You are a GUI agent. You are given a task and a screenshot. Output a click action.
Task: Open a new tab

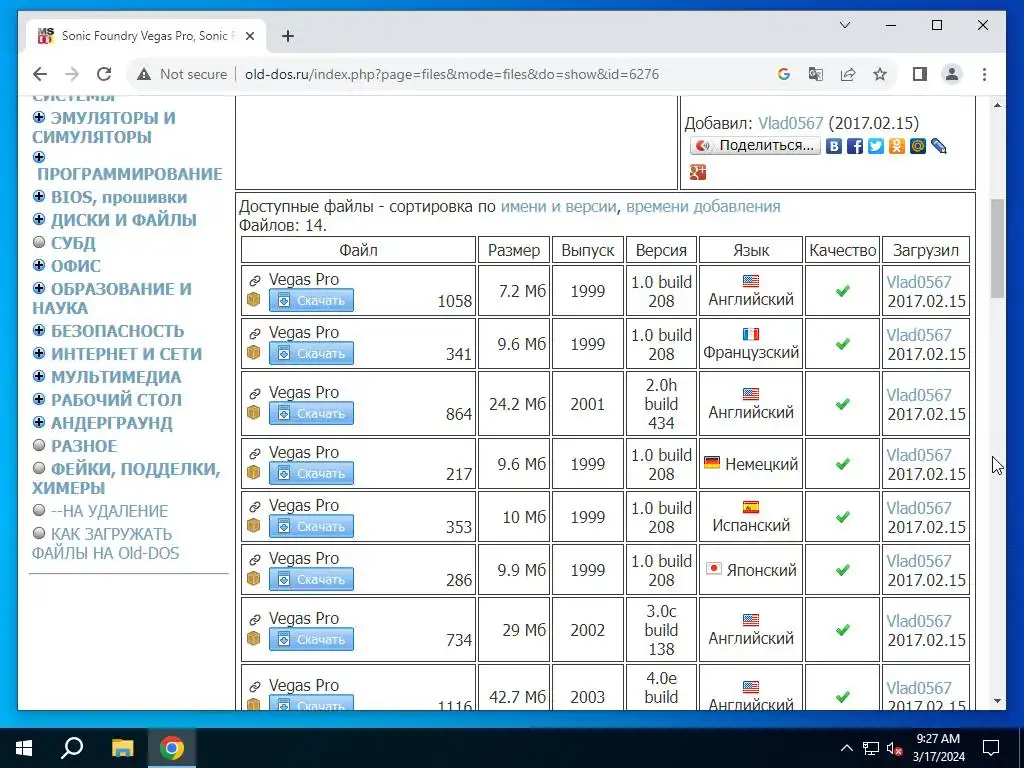pyautogui.click(x=288, y=36)
